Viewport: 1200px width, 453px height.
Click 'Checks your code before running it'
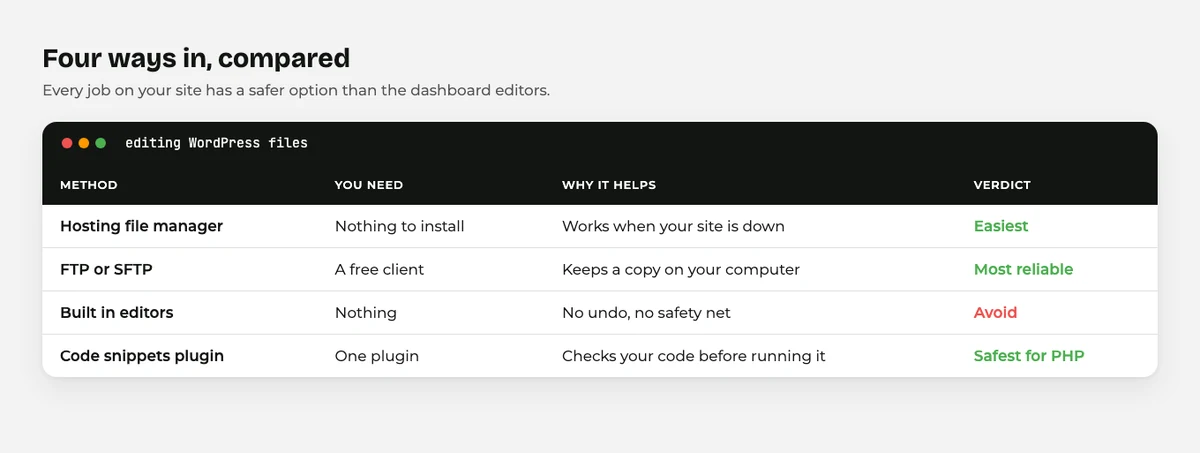point(694,355)
